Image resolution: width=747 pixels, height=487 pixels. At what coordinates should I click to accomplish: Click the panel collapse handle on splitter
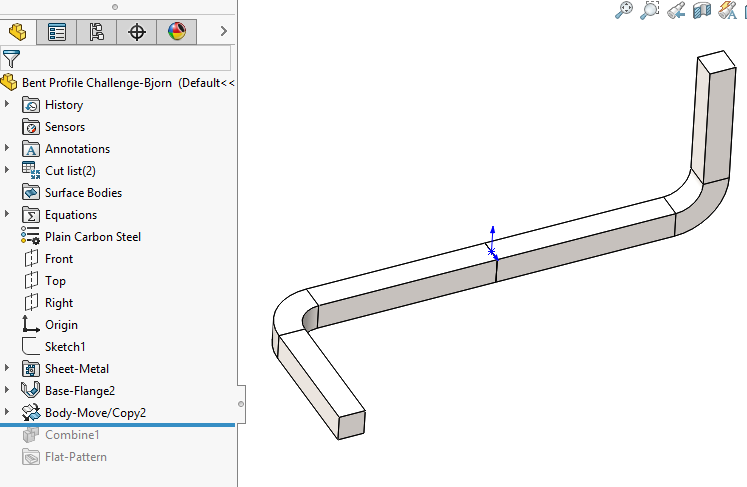click(241, 404)
